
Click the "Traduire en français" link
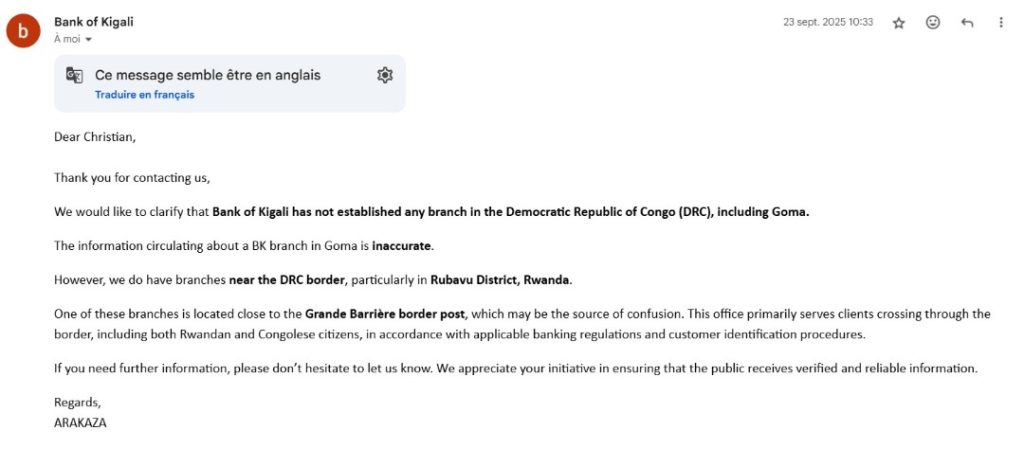[x=144, y=95]
